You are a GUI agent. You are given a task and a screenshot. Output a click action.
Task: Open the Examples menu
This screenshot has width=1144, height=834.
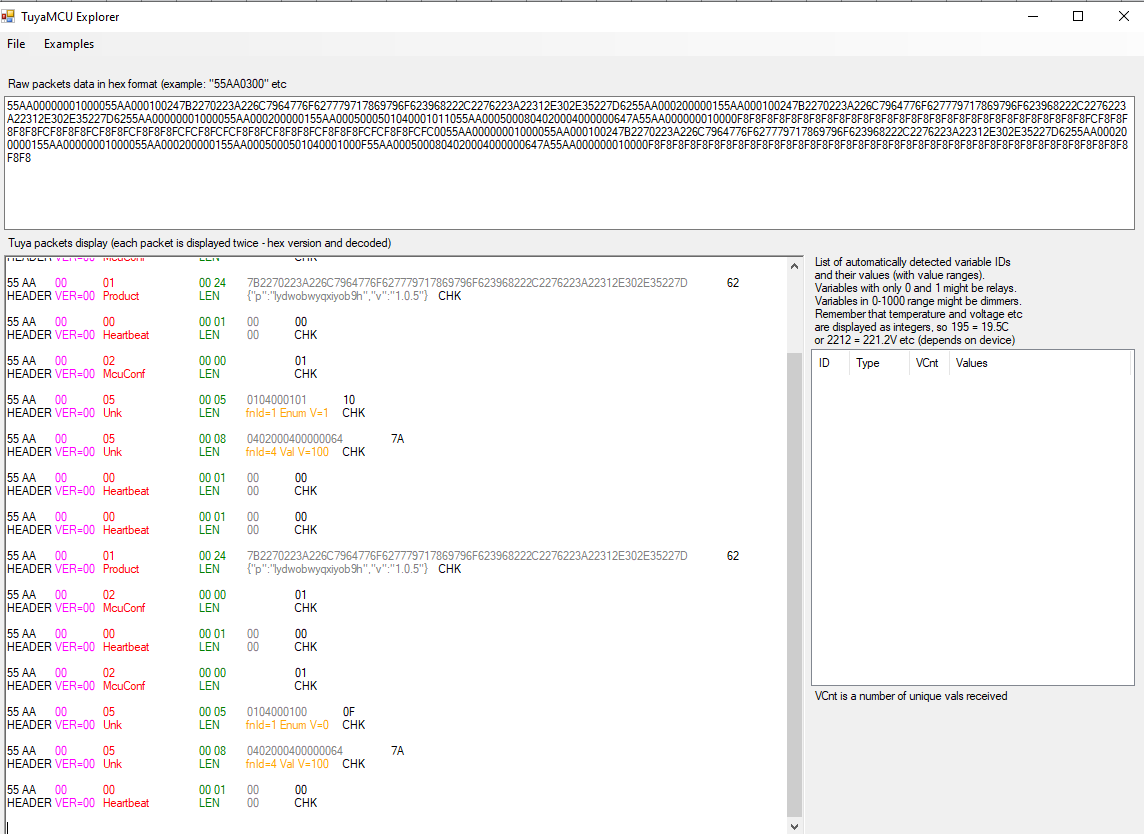69,44
